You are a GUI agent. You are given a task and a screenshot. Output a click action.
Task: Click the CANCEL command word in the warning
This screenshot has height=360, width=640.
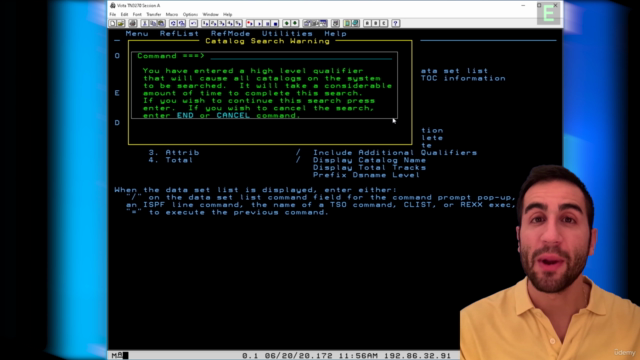pyautogui.click(x=233, y=116)
